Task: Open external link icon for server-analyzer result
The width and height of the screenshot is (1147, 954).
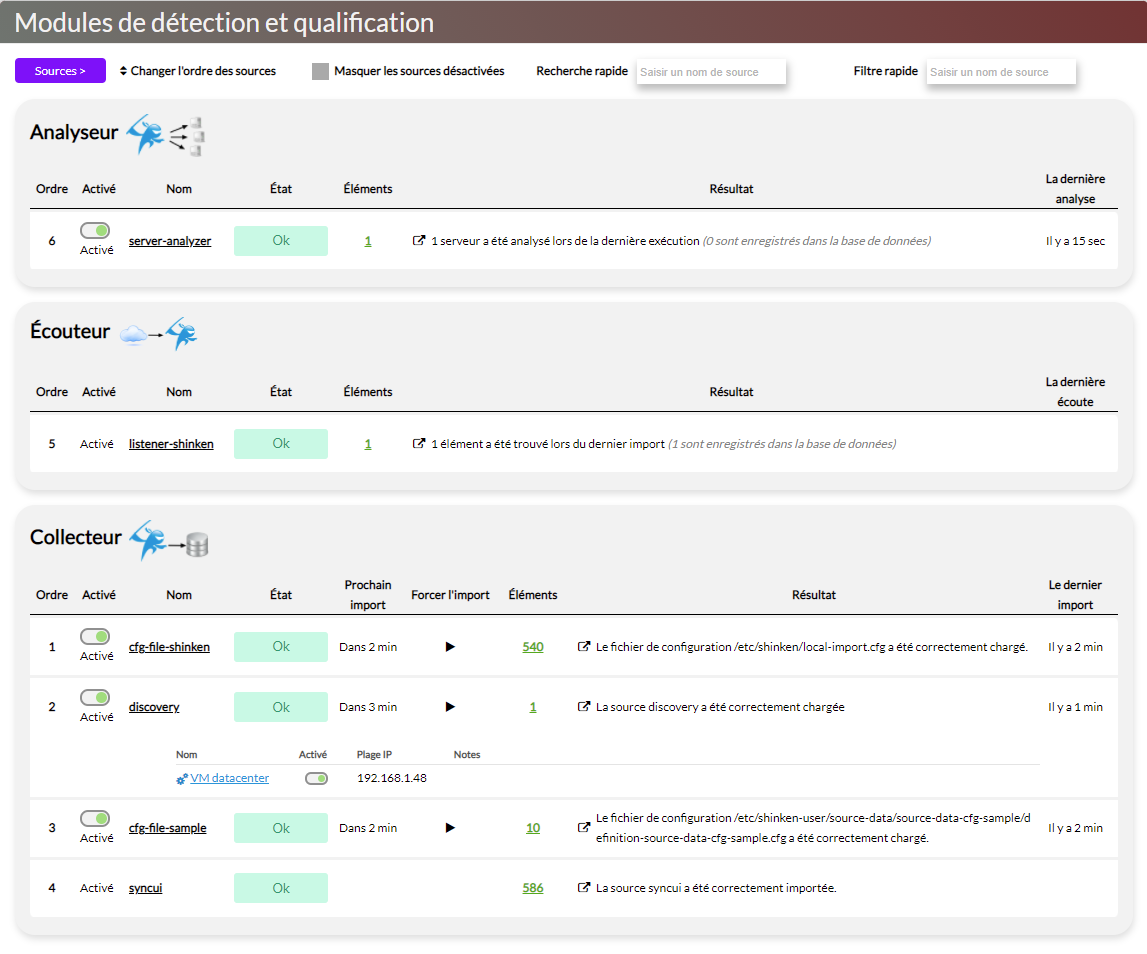Action: pyautogui.click(x=419, y=241)
